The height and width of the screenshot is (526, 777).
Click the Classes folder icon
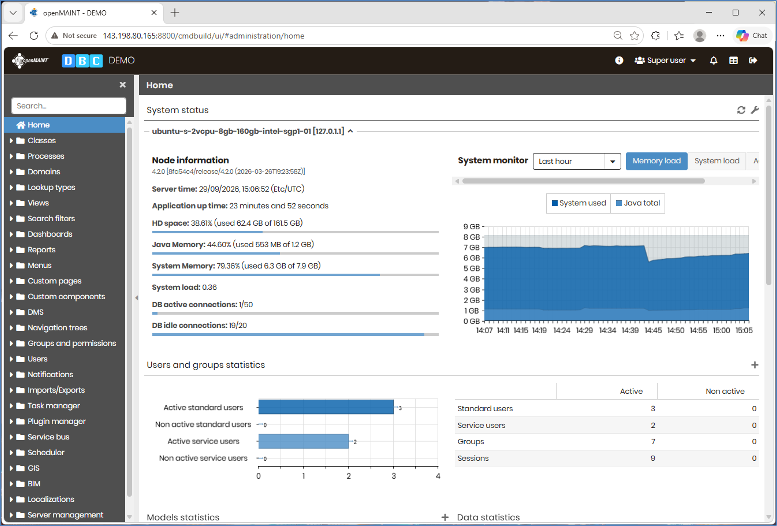20,141
